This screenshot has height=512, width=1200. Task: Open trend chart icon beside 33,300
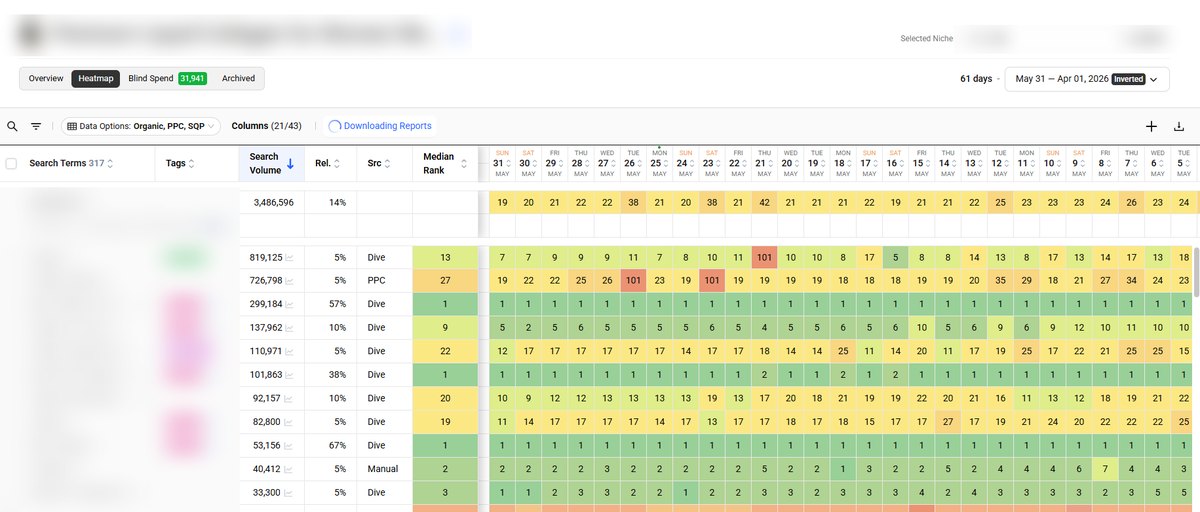point(289,492)
